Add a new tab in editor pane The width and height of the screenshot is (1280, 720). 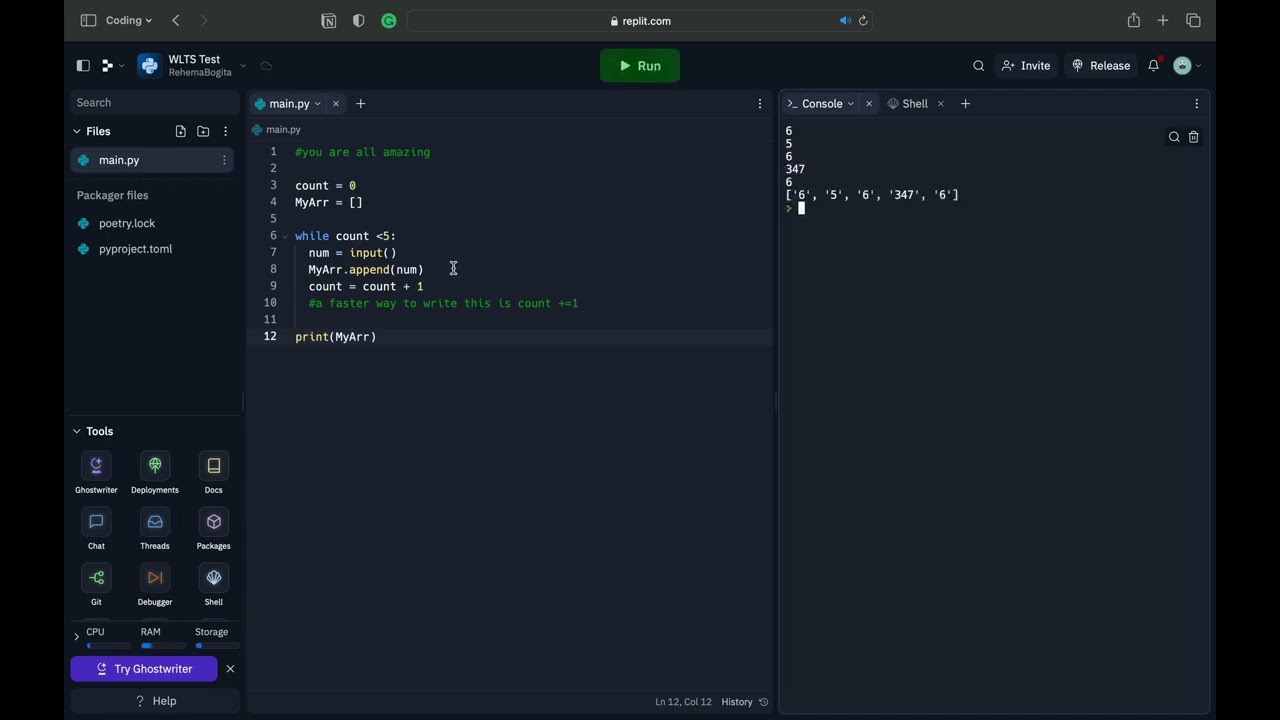361,104
